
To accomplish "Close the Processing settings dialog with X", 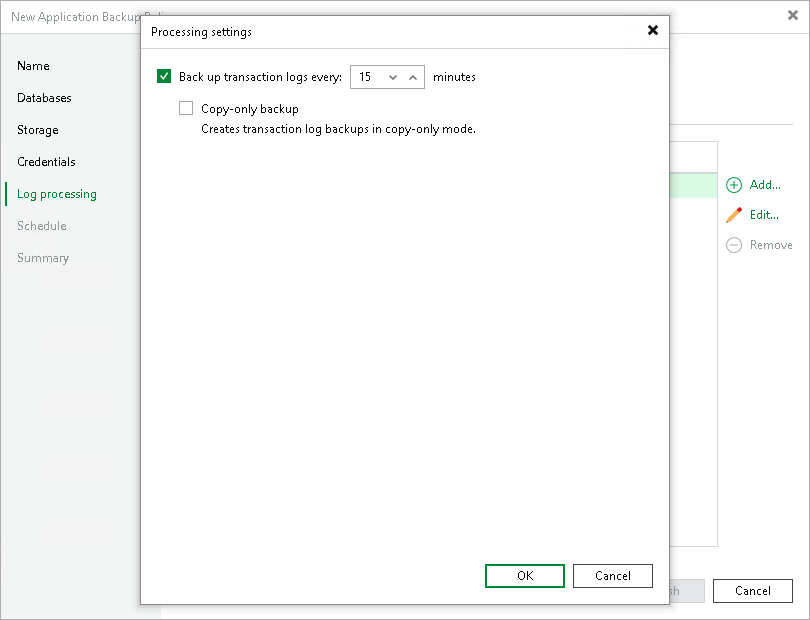I will (x=653, y=31).
